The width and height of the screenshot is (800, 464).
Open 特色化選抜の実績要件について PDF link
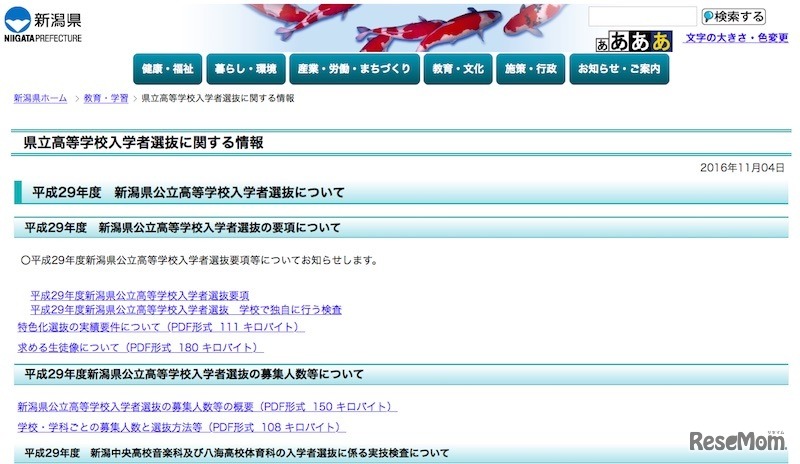click(x=161, y=327)
